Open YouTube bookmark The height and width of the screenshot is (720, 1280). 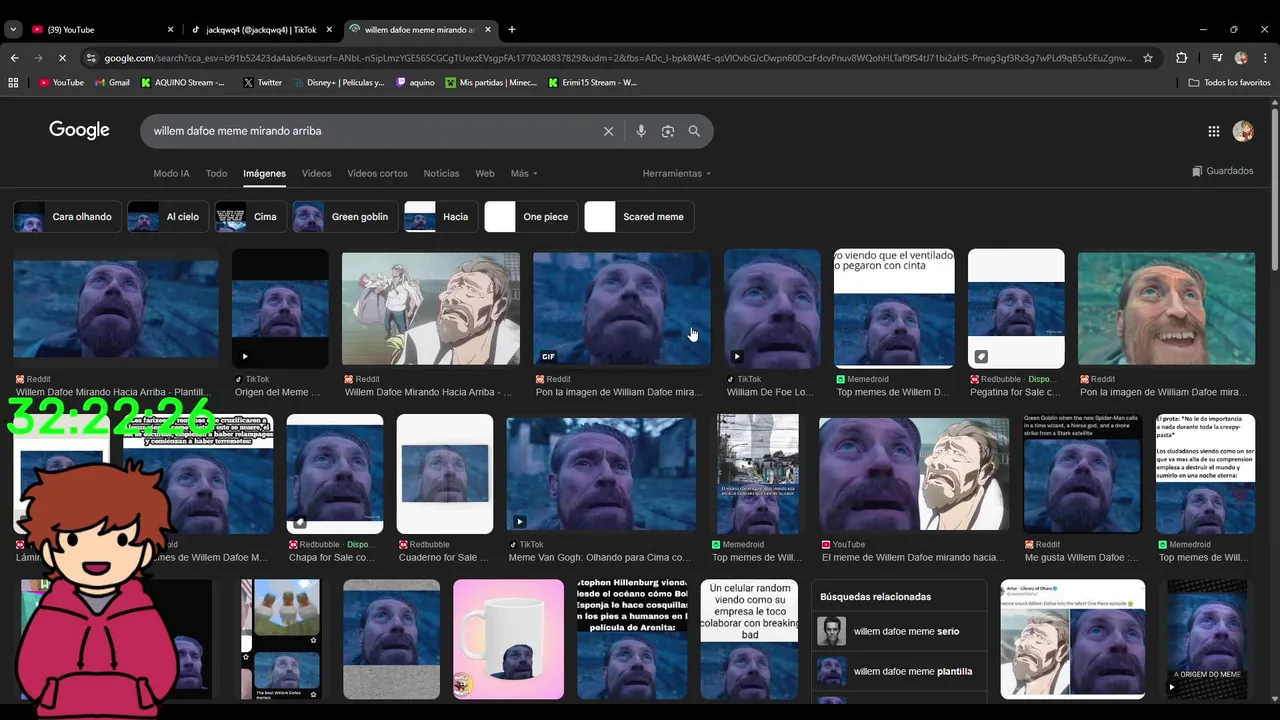[61, 83]
